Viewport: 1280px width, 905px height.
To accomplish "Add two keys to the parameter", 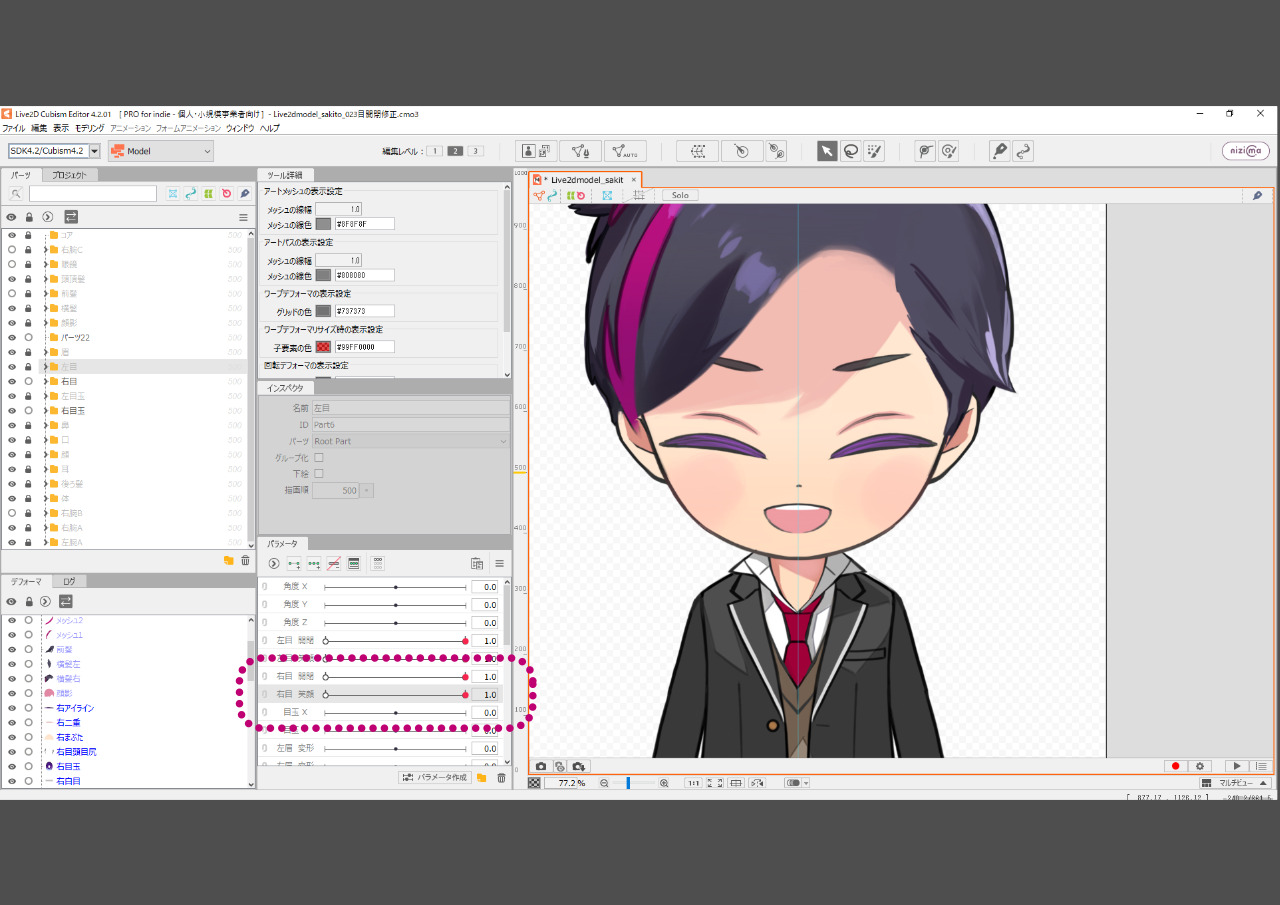I will (x=294, y=564).
